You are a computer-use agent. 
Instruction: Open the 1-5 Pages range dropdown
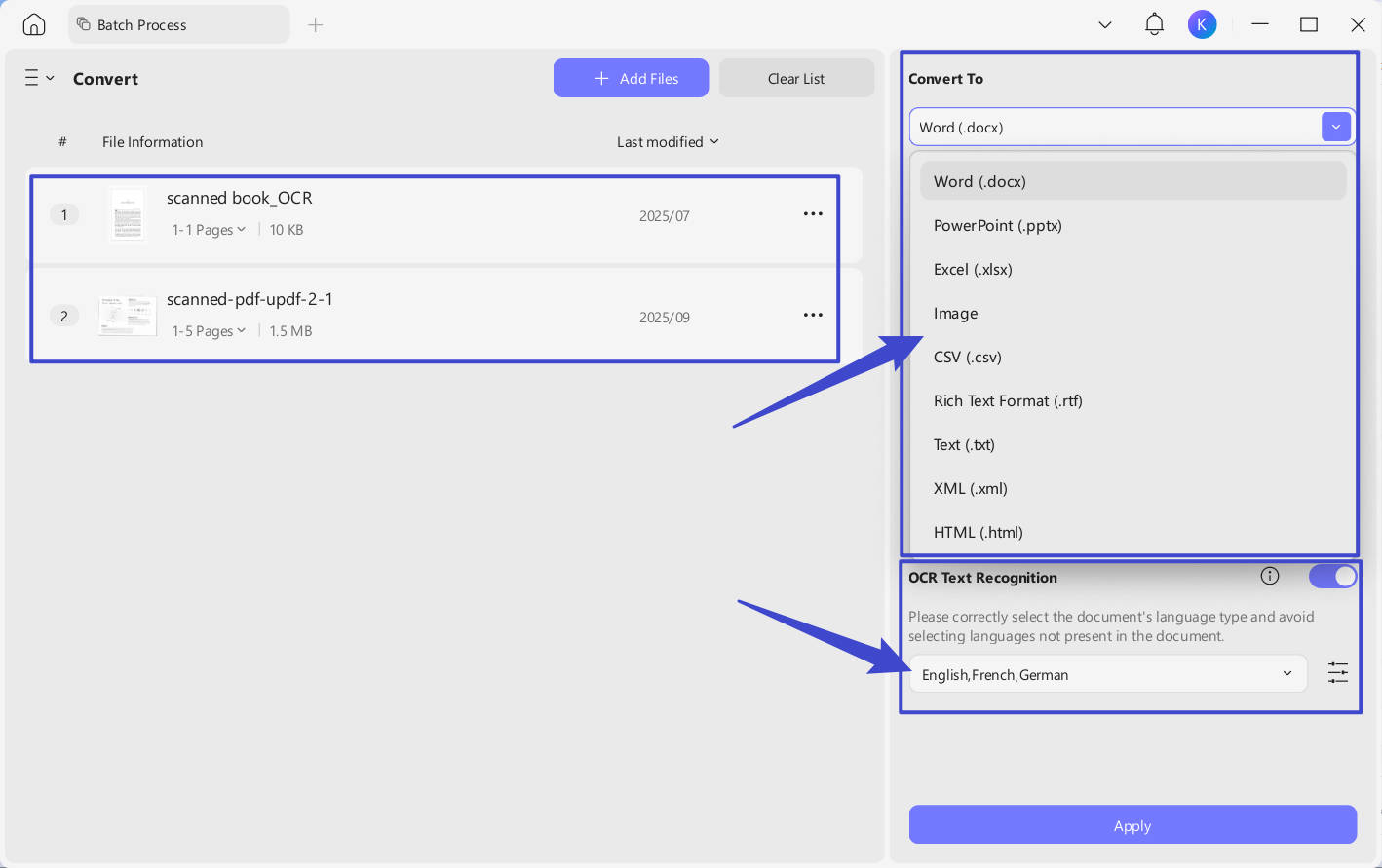(x=209, y=331)
